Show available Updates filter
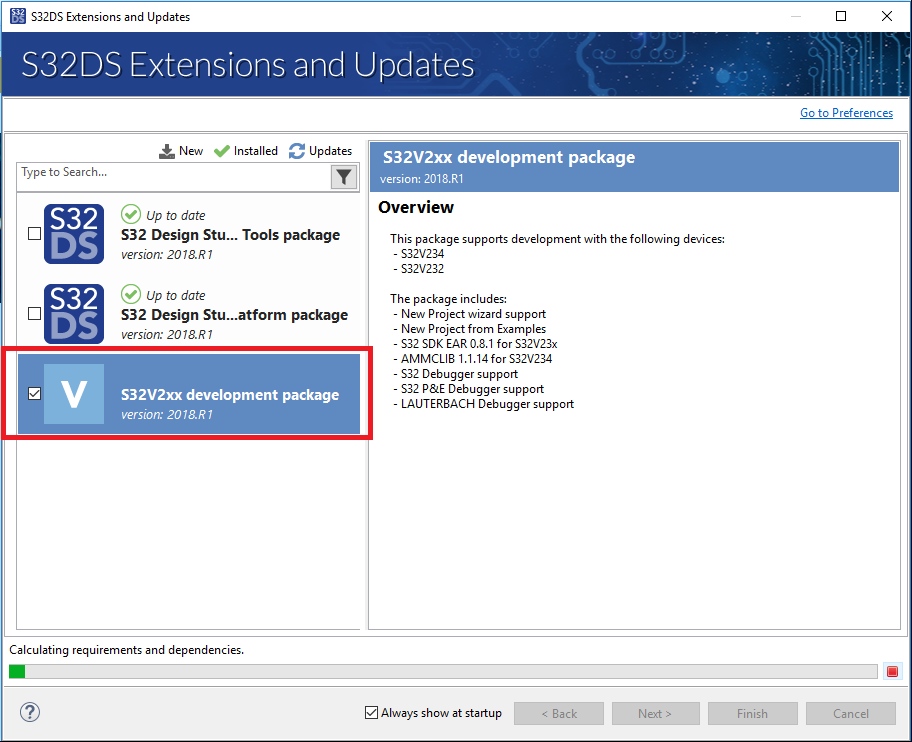The width and height of the screenshot is (912, 742). click(320, 151)
